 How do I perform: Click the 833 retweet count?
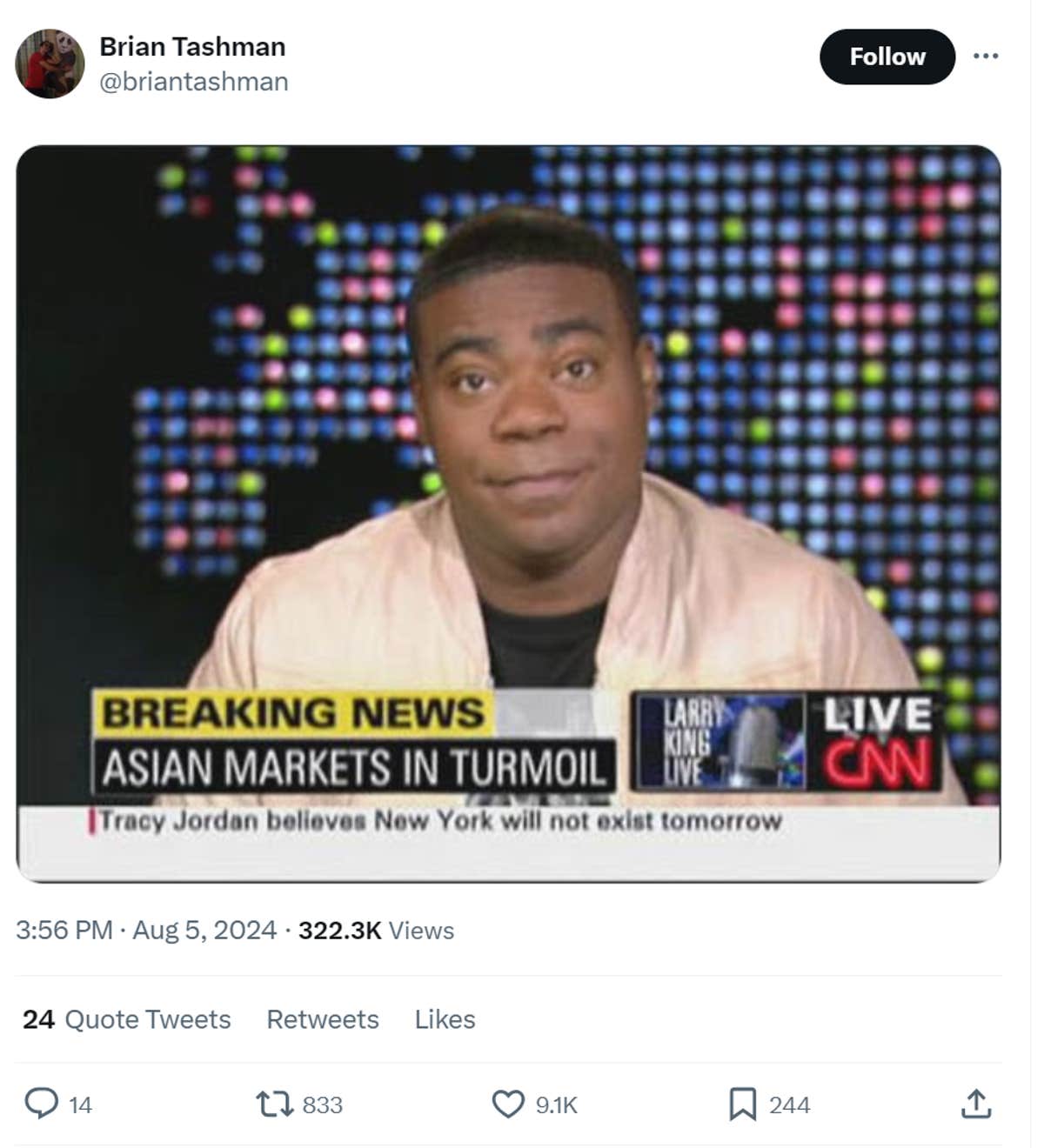pyautogui.click(x=323, y=1105)
